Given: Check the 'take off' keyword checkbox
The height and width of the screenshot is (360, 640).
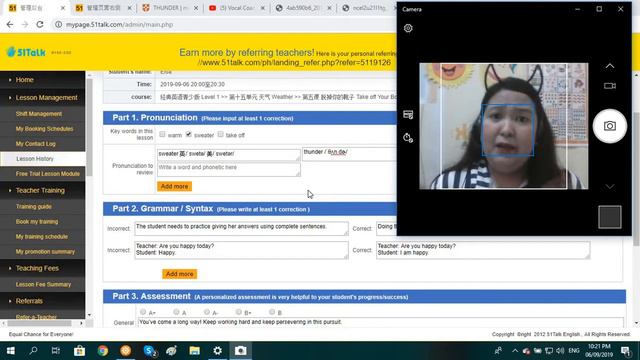Looking at the screenshot, I should coord(220,134).
